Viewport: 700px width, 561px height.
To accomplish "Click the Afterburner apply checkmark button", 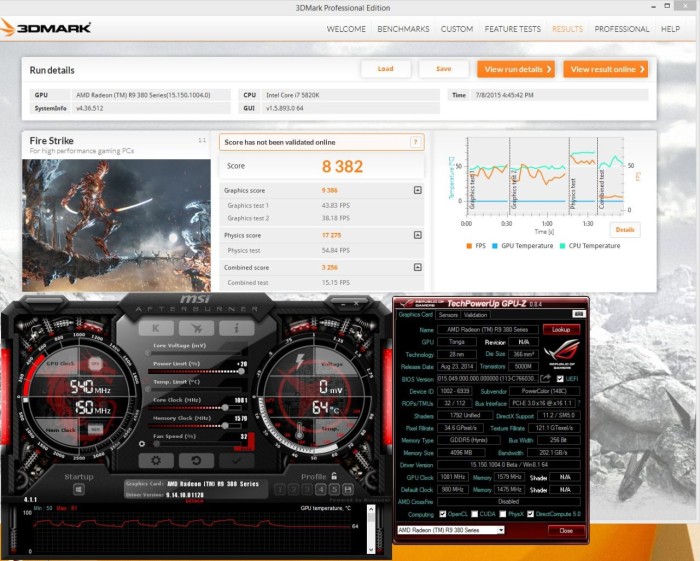I will point(237,460).
